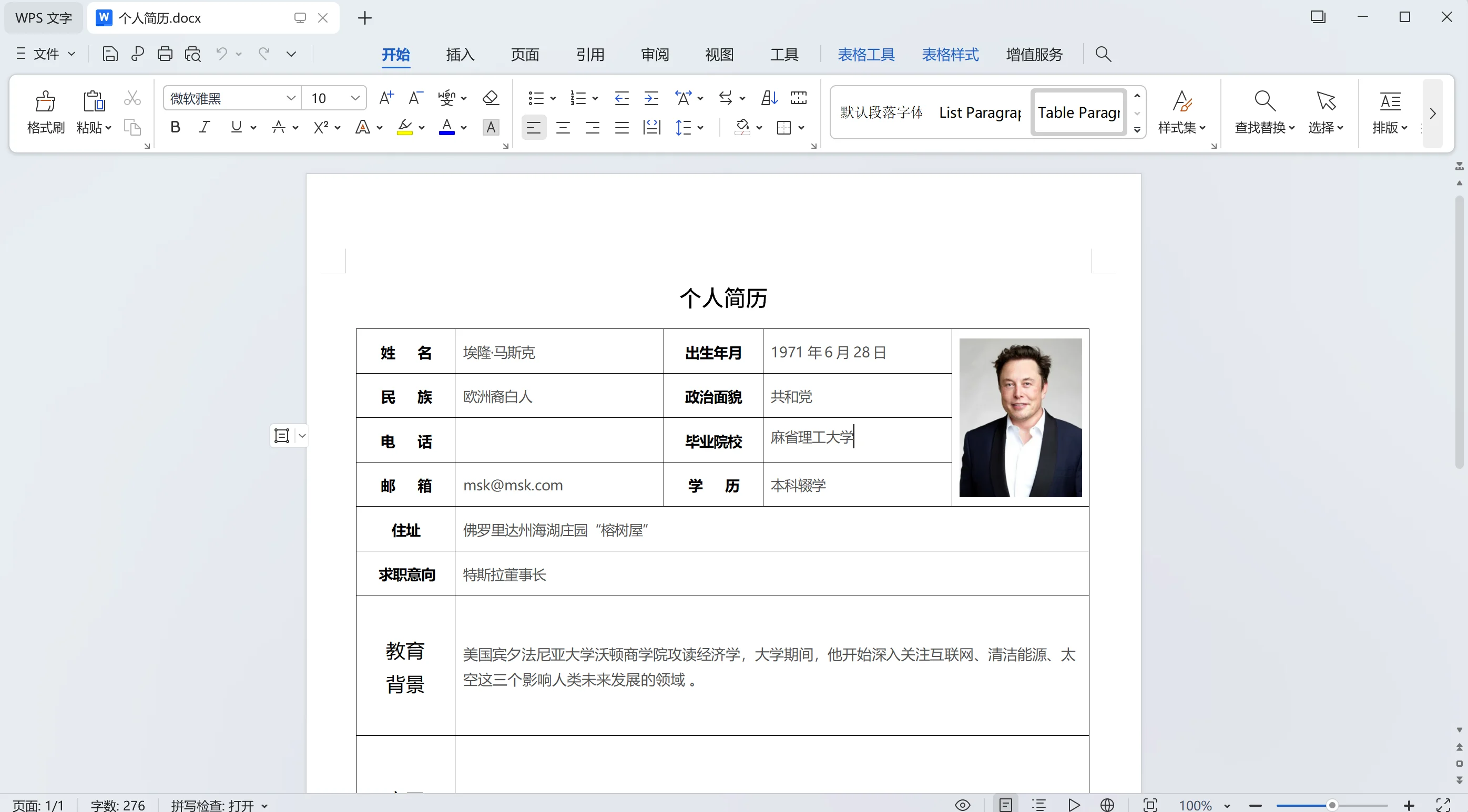The height and width of the screenshot is (812, 1468).
Task: Decrease font size with A- icon
Action: tap(416, 98)
